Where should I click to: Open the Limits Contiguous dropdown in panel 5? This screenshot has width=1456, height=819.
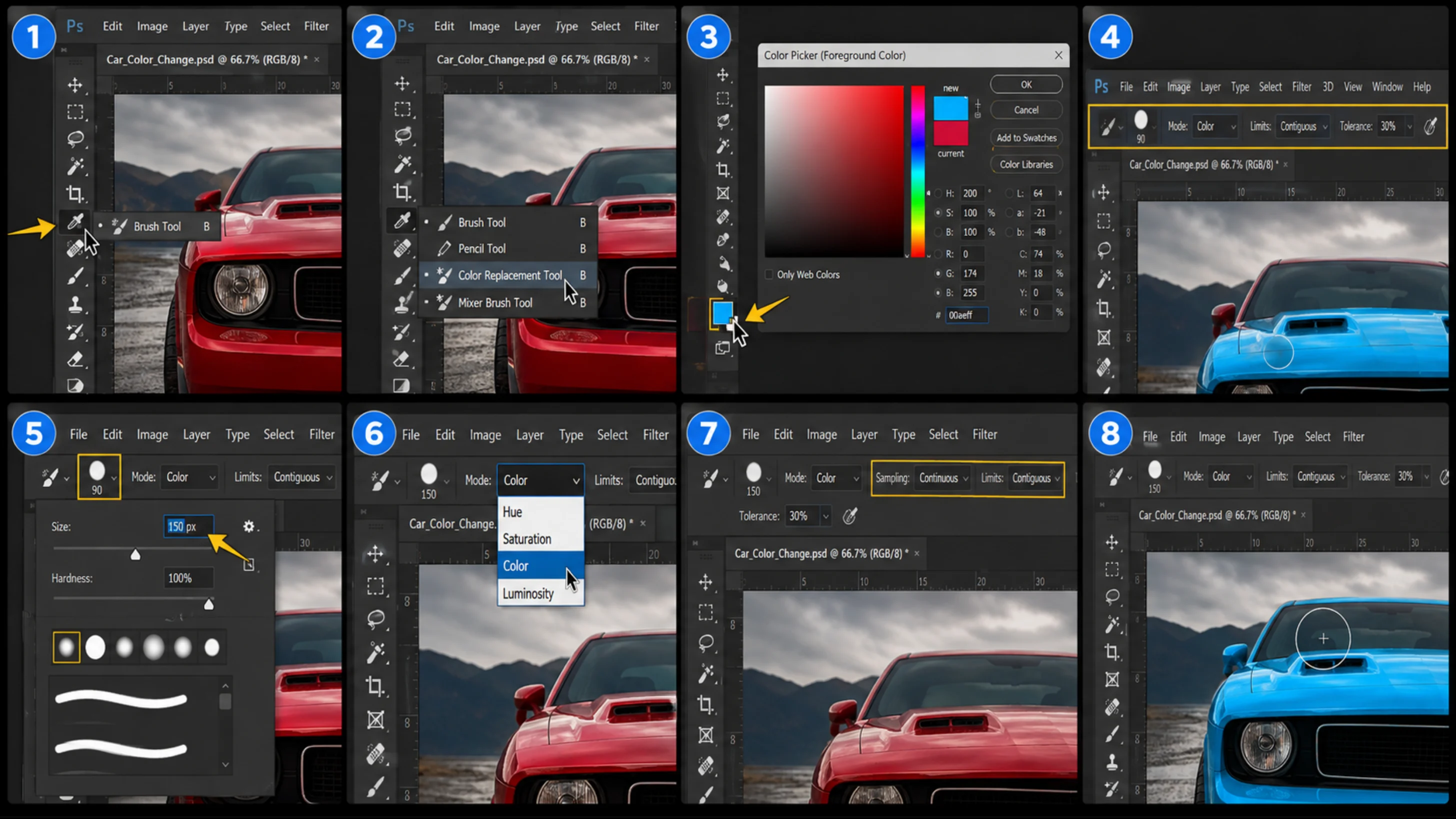point(302,477)
